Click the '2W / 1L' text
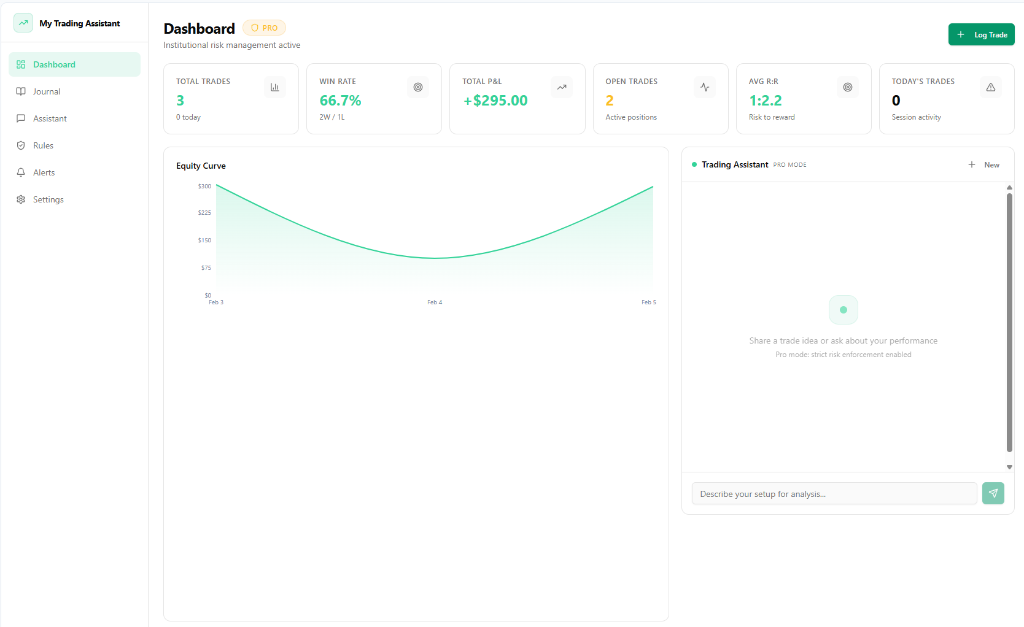This screenshot has height=627, width=1024. coord(332,118)
